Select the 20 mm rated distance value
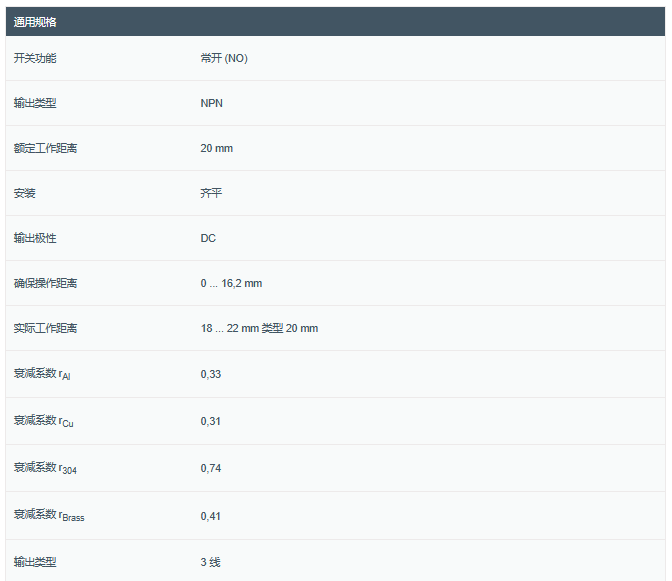This screenshot has height=581, width=672. tap(217, 148)
